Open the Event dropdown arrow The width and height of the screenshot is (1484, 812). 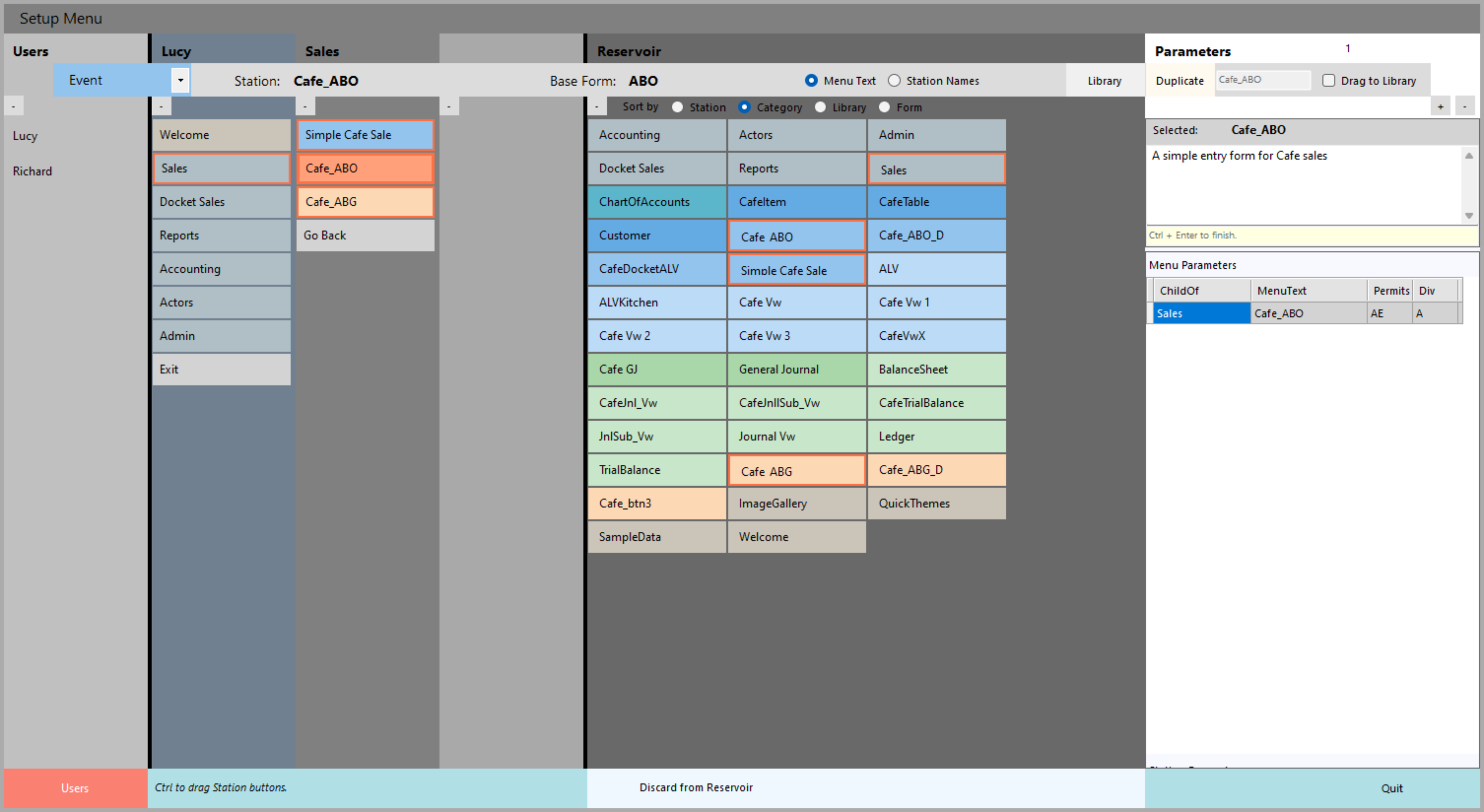click(x=180, y=80)
